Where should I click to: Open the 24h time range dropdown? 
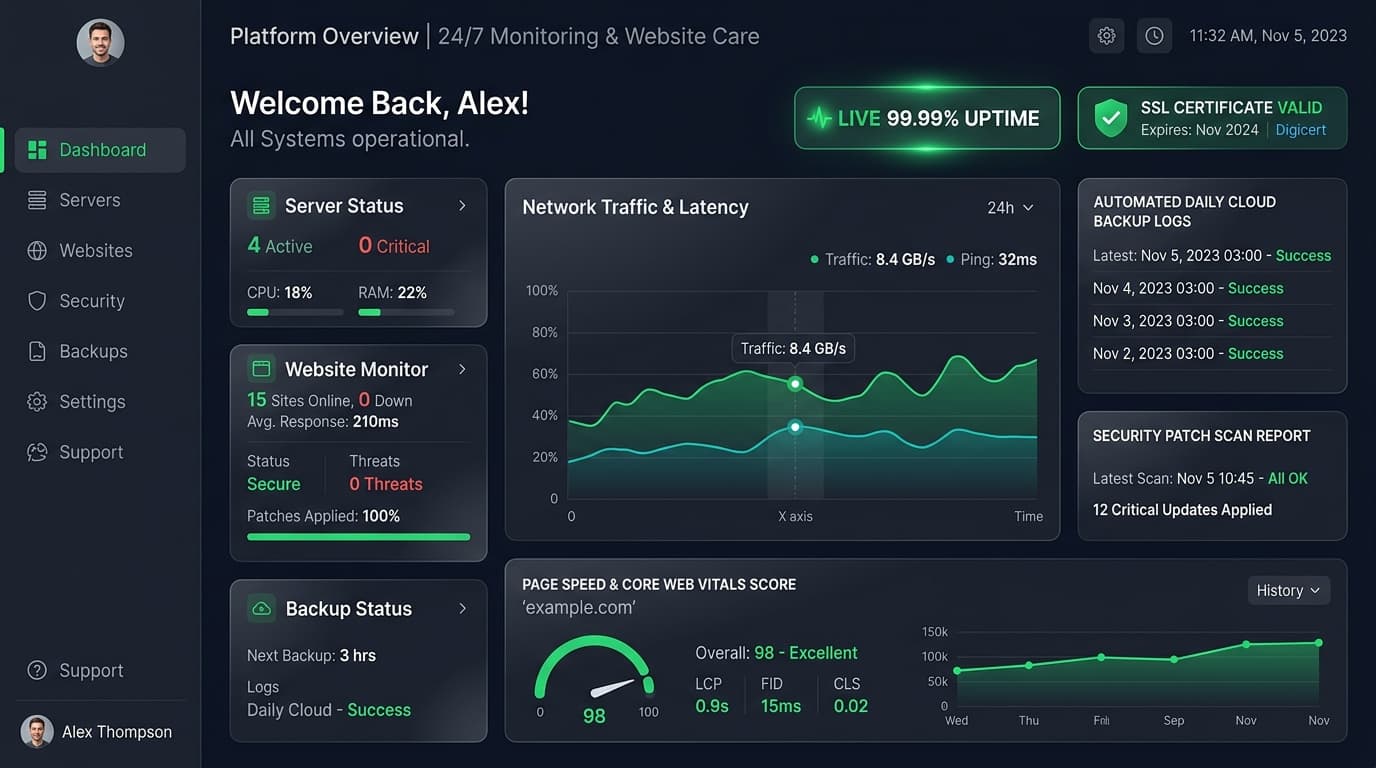pyautogui.click(x=1010, y=208)
